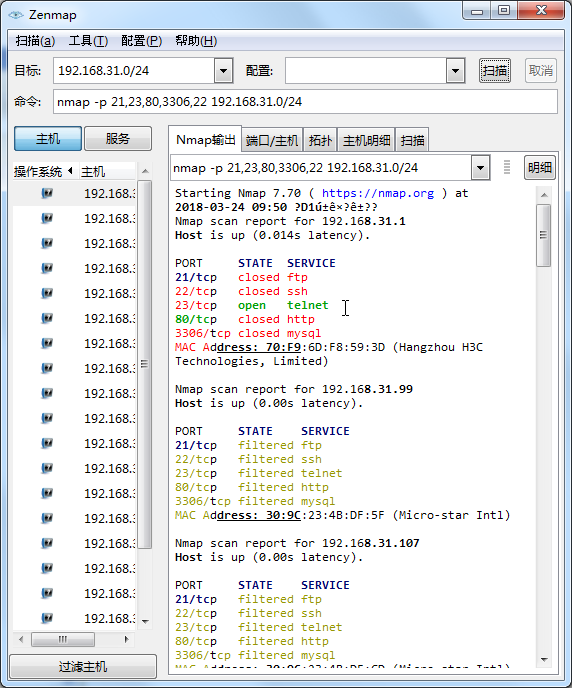Click the MAC address line for Hangzhou H3C
The width and height of the screenshot is (572, 688).
pos(329,348)
